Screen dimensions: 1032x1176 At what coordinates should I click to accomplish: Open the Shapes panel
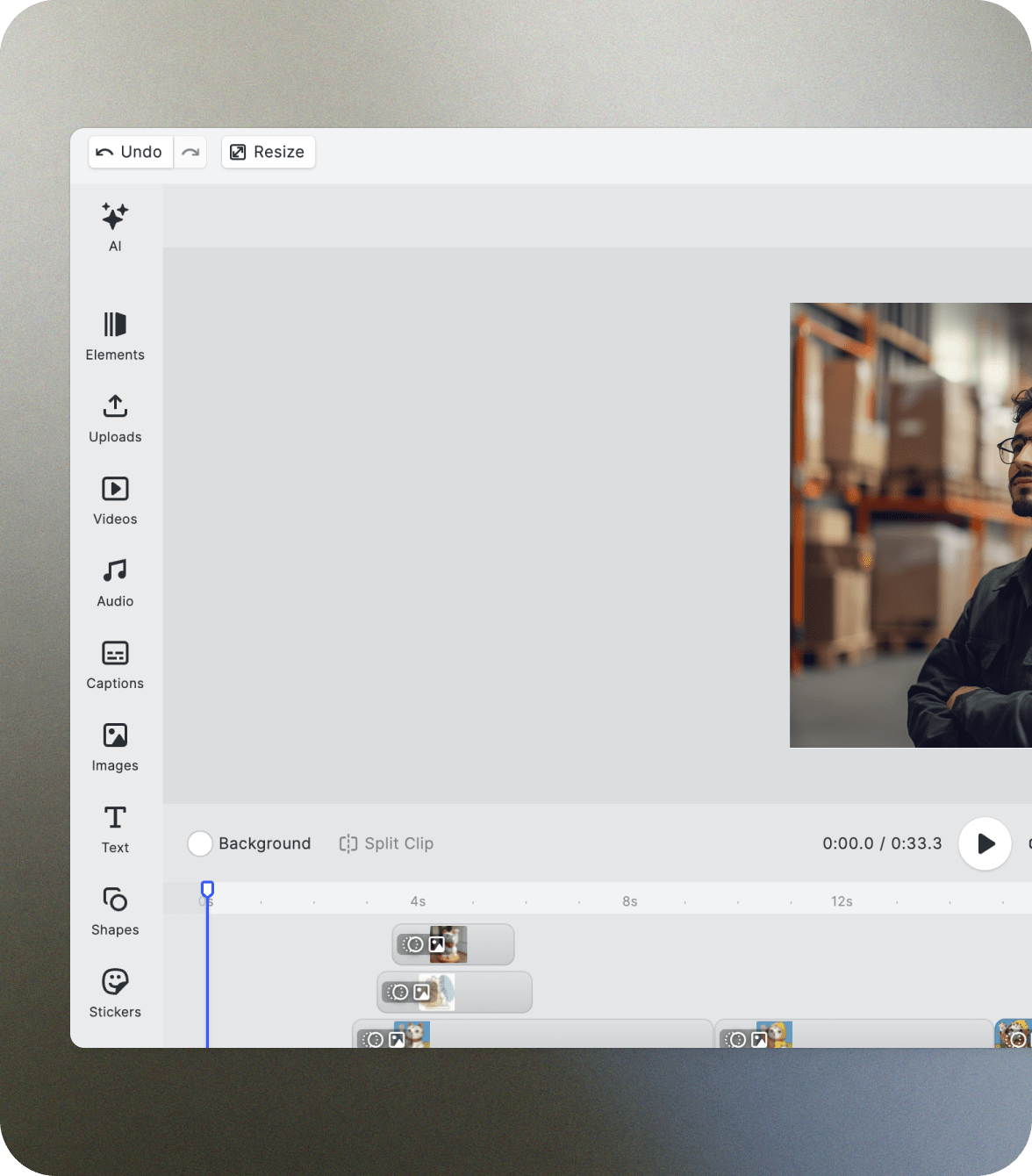click(115, 911)
